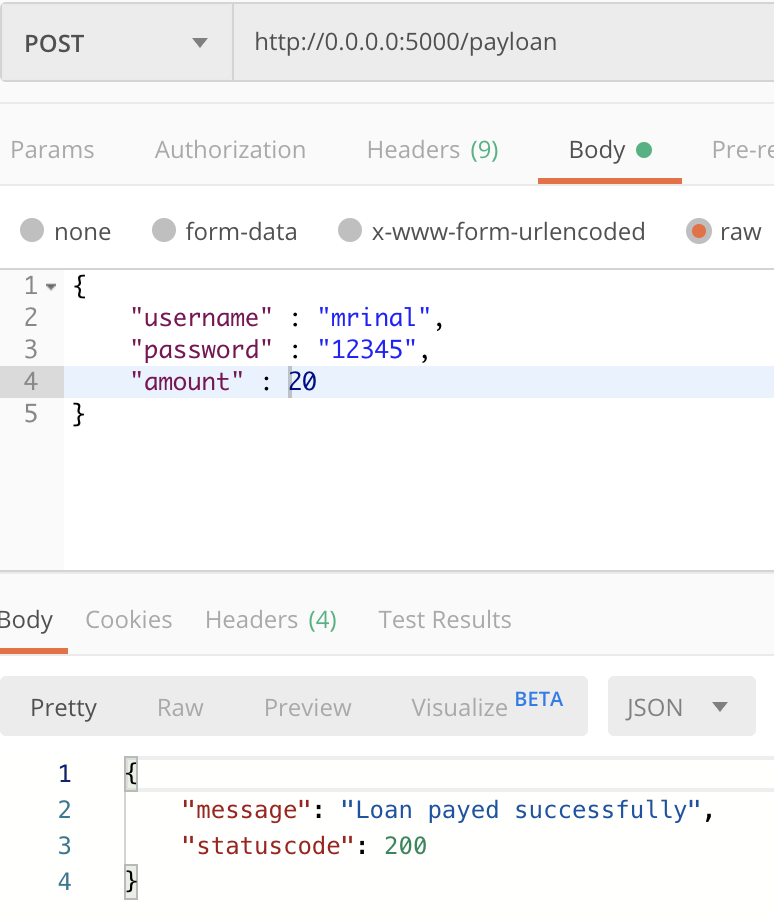Switch to the Preview response view
Image resolution: width=774 pixels, height=918 pixels.
pyautogui.click(x=307, y=706)
